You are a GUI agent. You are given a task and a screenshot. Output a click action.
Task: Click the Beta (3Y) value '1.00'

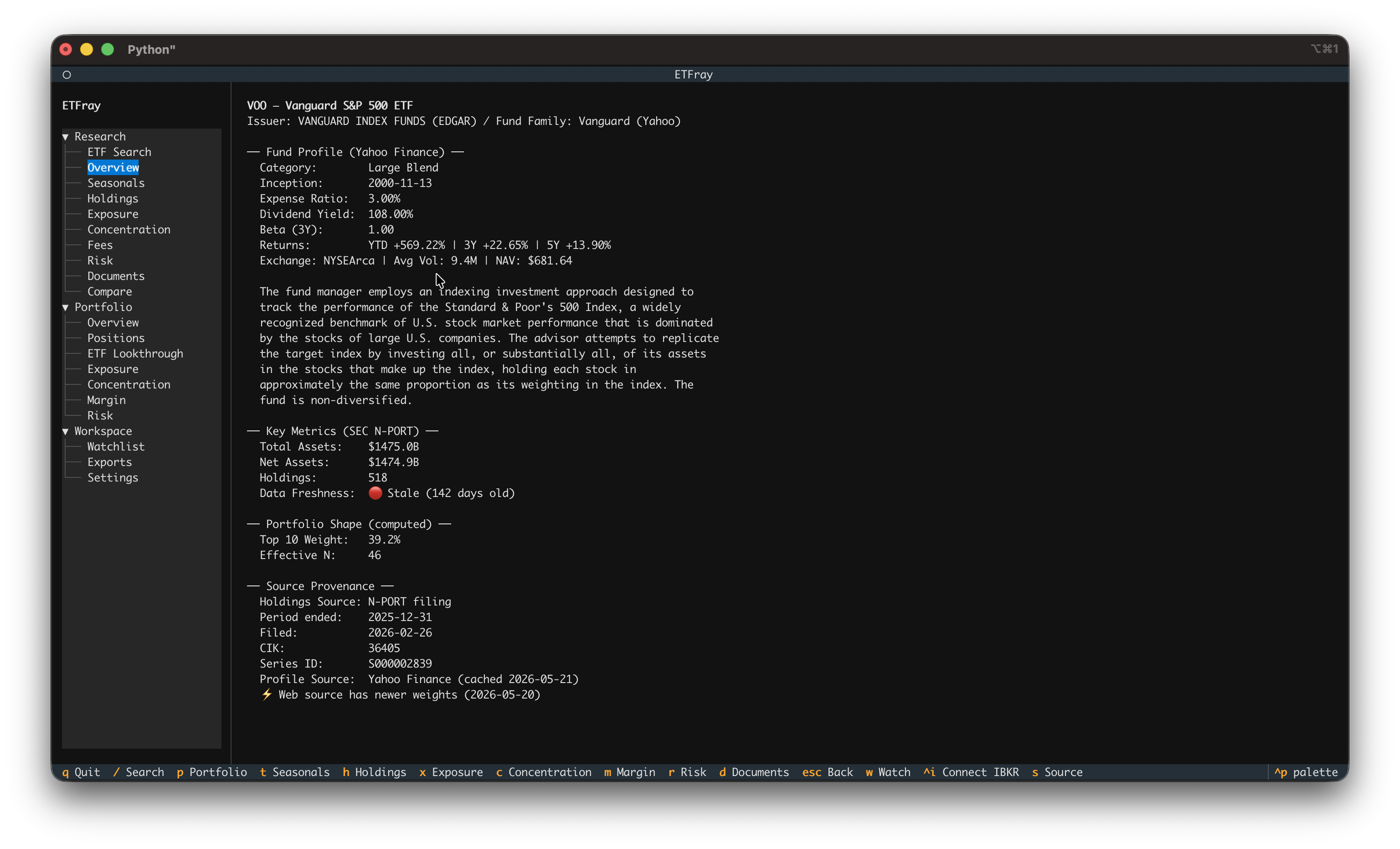[381, 229]
